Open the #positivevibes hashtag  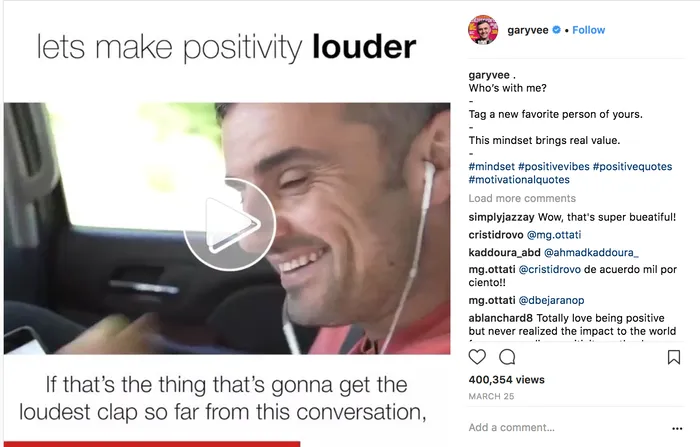tap(554, 167)
